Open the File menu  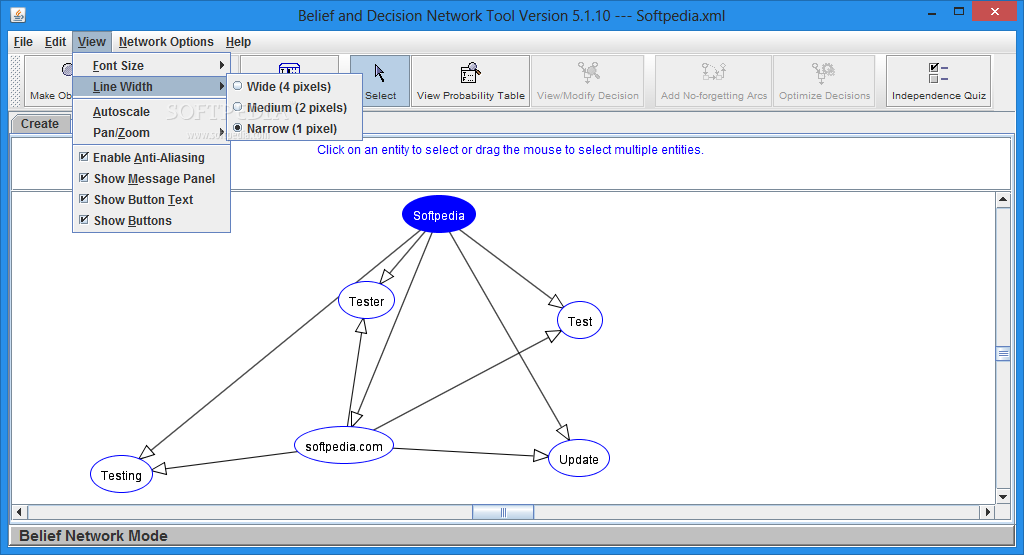(23, 42)
